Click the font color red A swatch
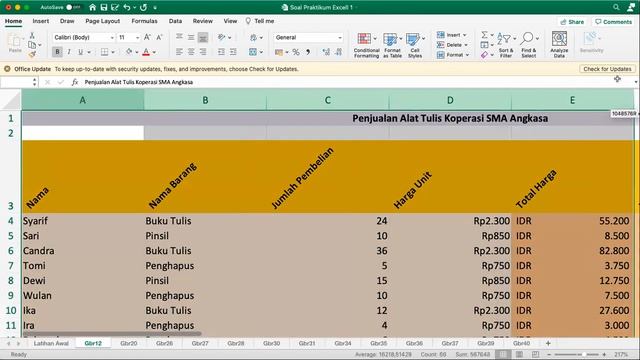This screenshot has height=360, width=640. pyautogui.click(x=146, y=52)
